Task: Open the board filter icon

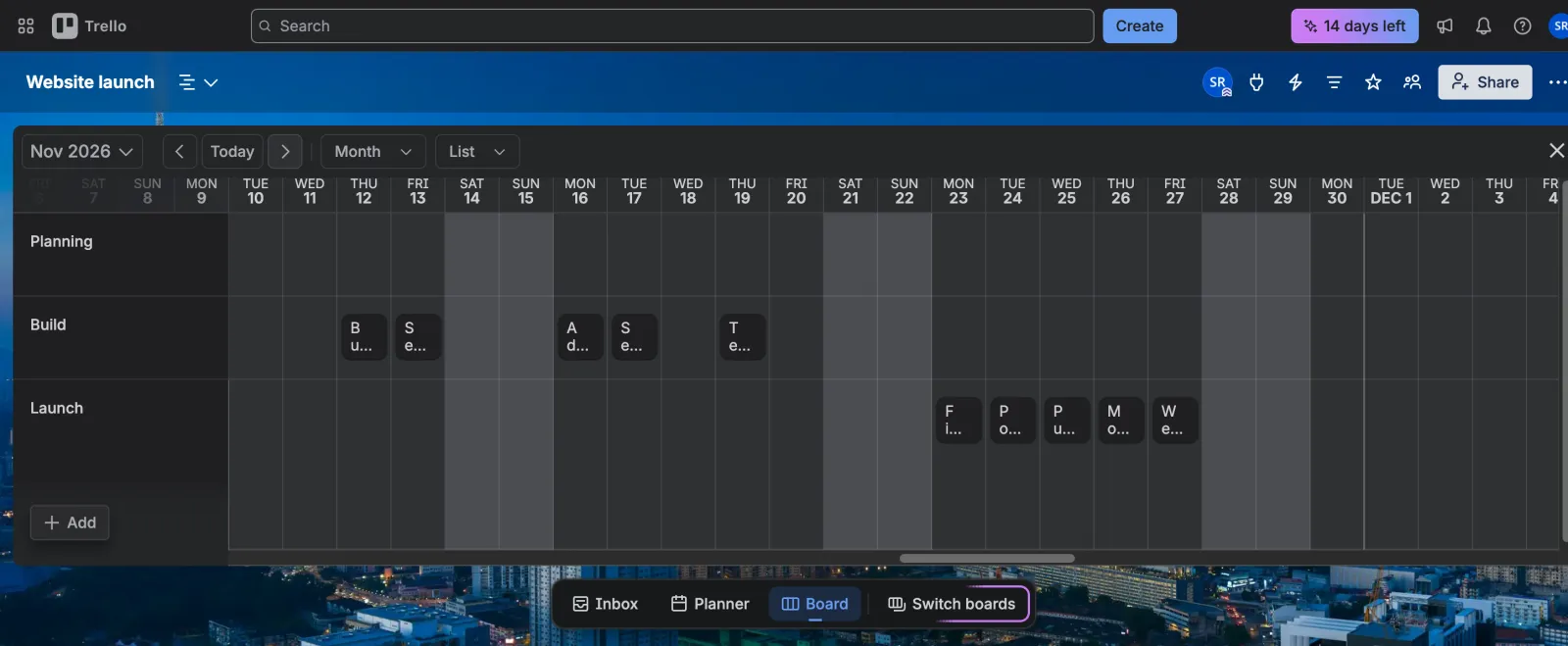Action: [x=1334, y=82]
